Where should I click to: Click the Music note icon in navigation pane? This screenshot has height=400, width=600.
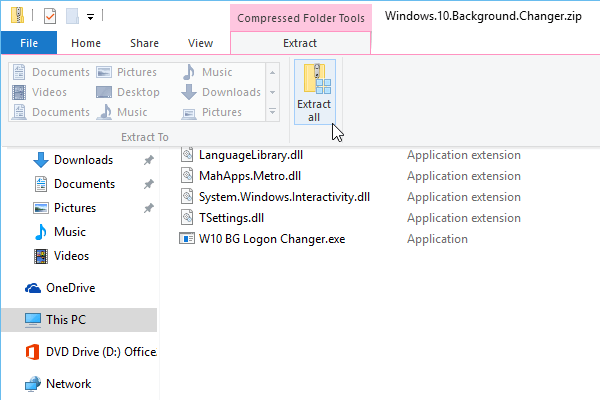click(x=41, y=232)
